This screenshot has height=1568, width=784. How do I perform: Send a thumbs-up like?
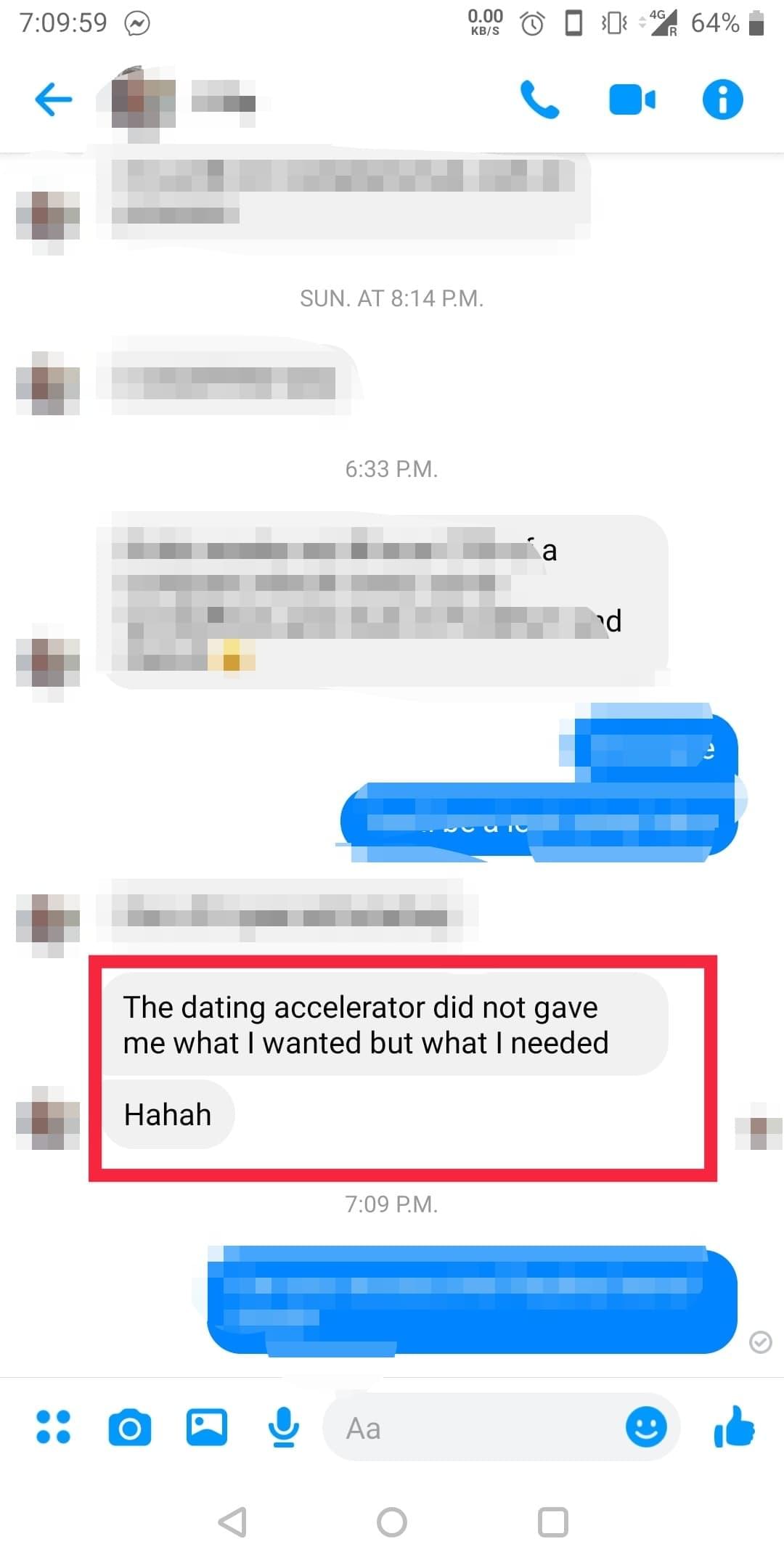coord(735,1426)
